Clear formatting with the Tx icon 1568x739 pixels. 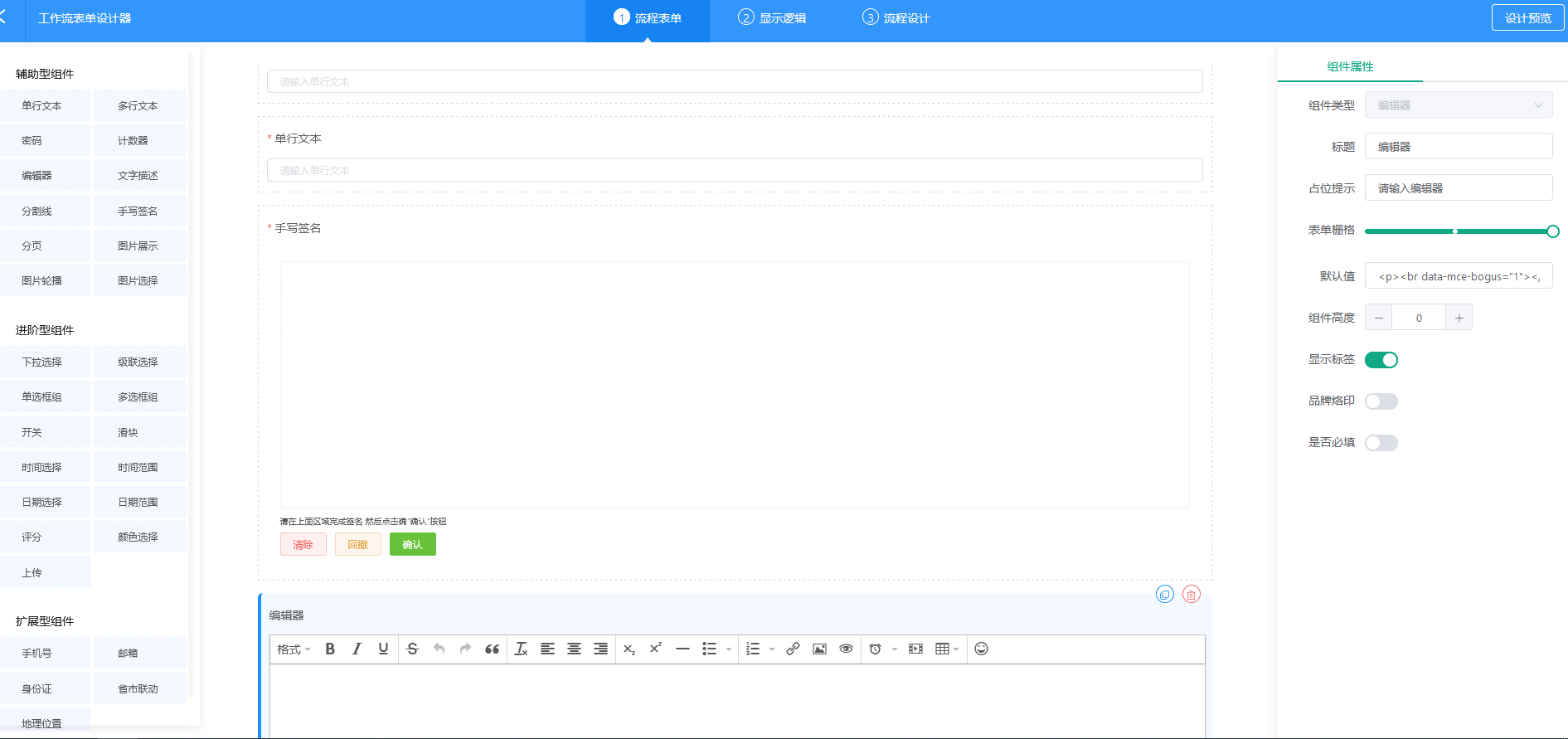(521, 649)
